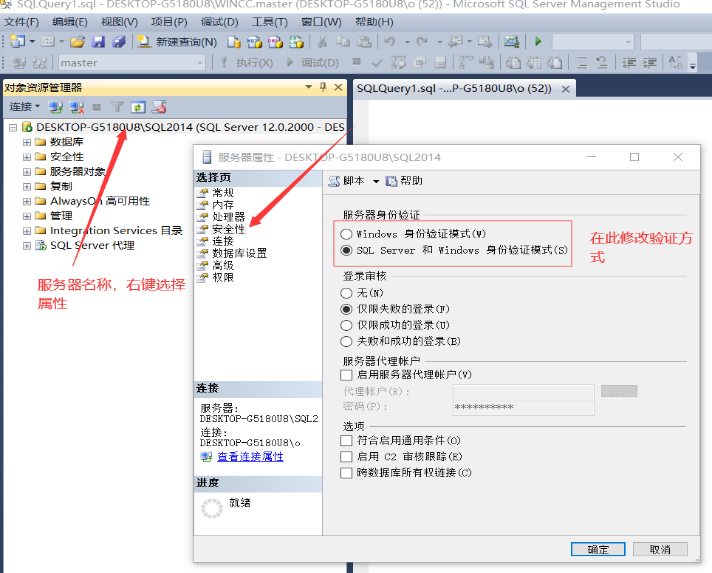The width and height of the screenshot is (712, 573).
Task: Click the Cut scissors icon
Action: pos(322,42)
